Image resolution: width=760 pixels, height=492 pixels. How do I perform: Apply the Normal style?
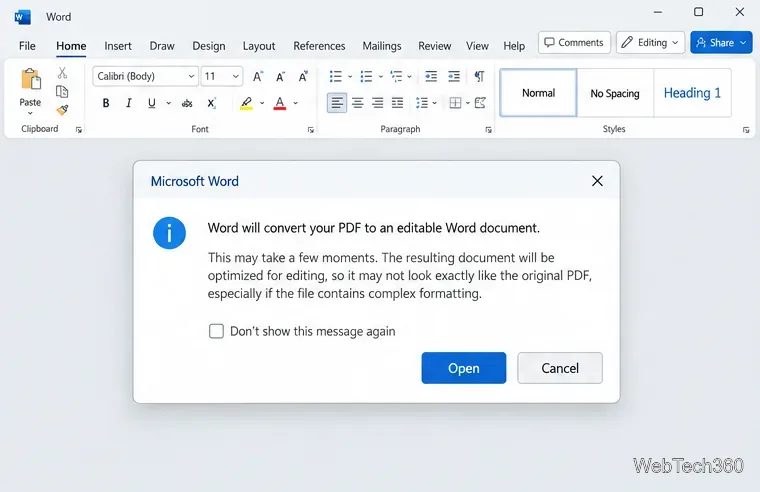[x=538, y=93]
